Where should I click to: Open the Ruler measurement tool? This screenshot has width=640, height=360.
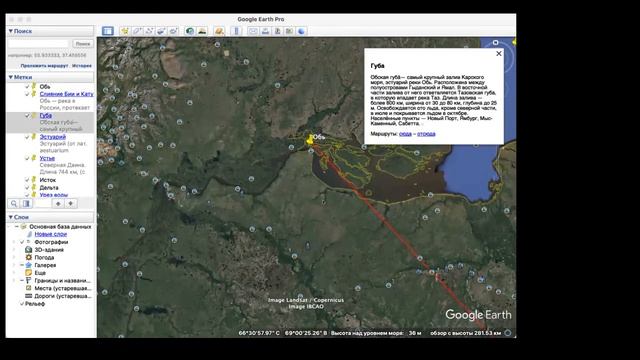click(236, 31)
